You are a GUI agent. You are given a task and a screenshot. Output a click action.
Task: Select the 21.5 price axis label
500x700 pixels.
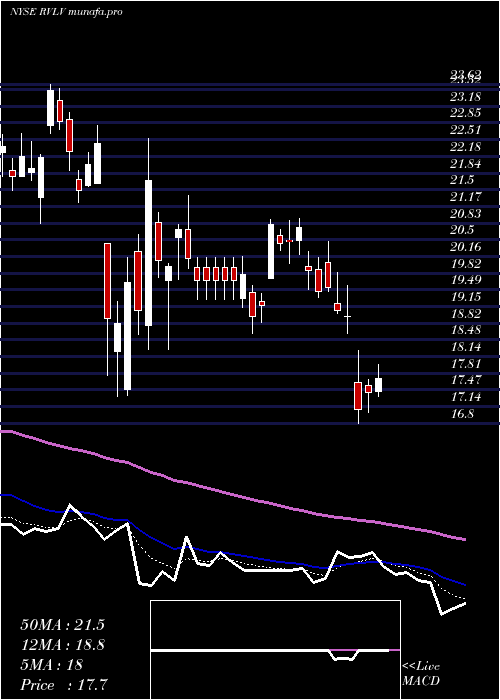pyautogui.click(x=462, y=180)
